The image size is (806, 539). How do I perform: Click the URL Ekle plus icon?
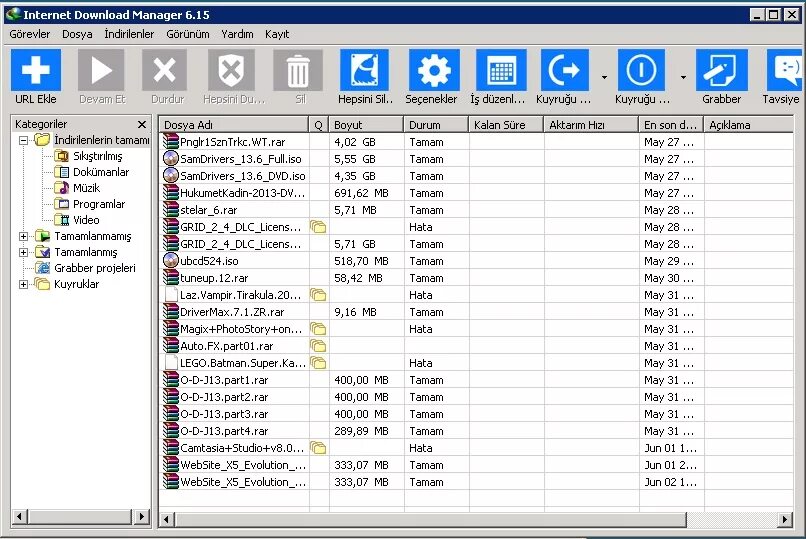tap(36, 70)
